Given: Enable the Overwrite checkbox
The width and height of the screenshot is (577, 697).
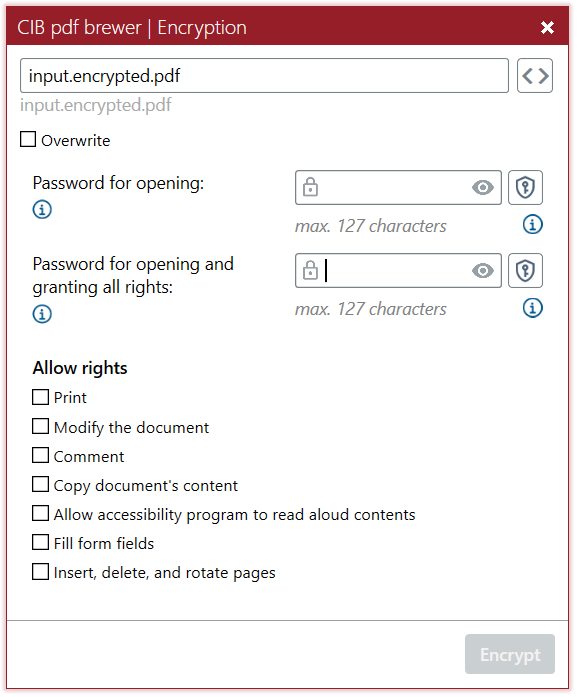Looking at the screenshot, I should [x=28, y=139].
